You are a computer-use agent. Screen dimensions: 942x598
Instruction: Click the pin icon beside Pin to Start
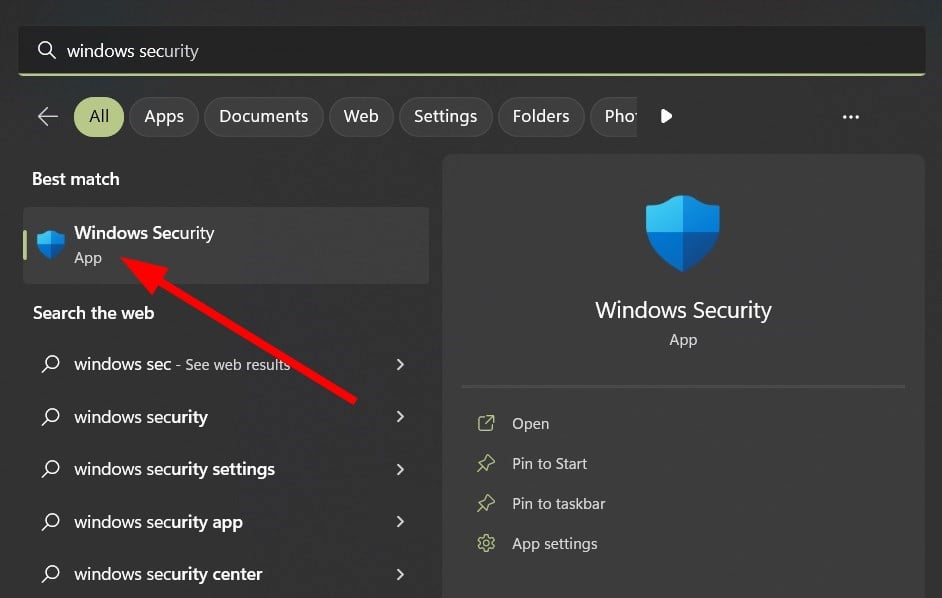486,463
